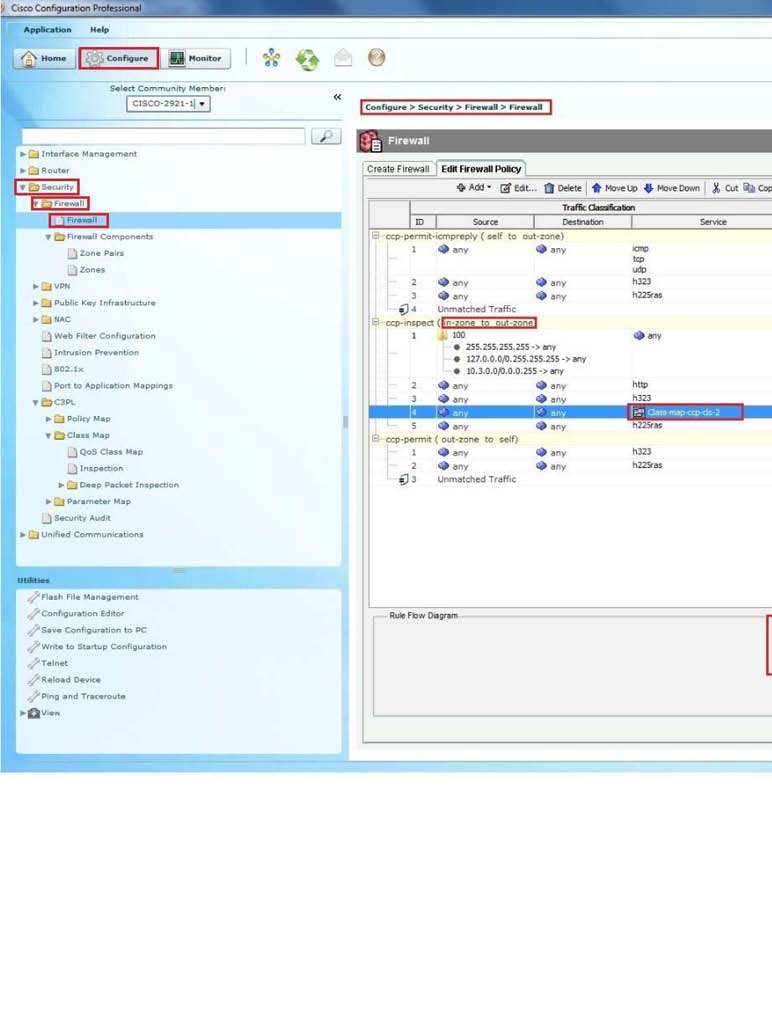
Task: Collapse the left navigation pane with double chevron
Action: coord(337,97)
